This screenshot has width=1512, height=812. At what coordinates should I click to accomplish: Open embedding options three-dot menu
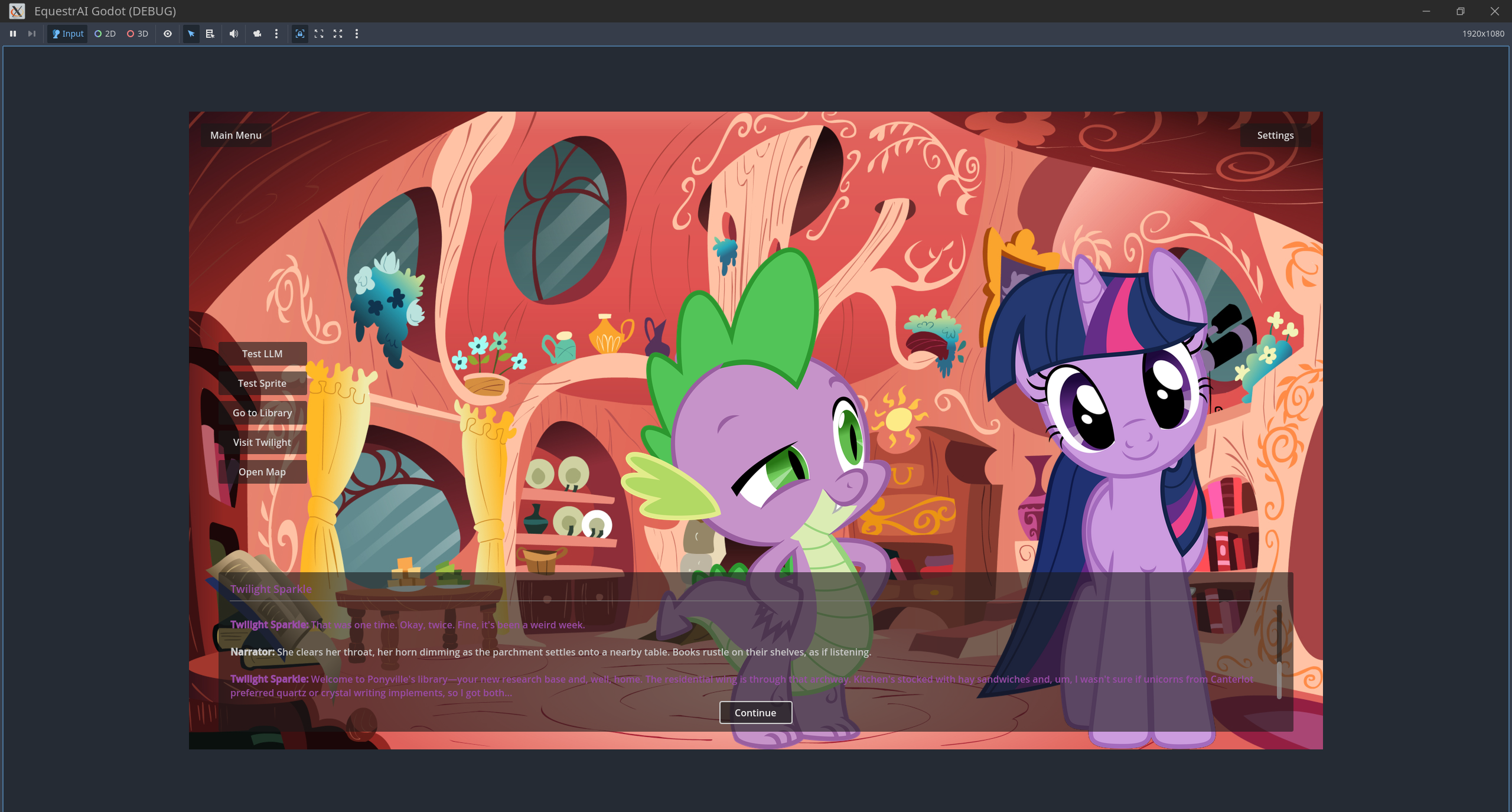click(357, 34)
